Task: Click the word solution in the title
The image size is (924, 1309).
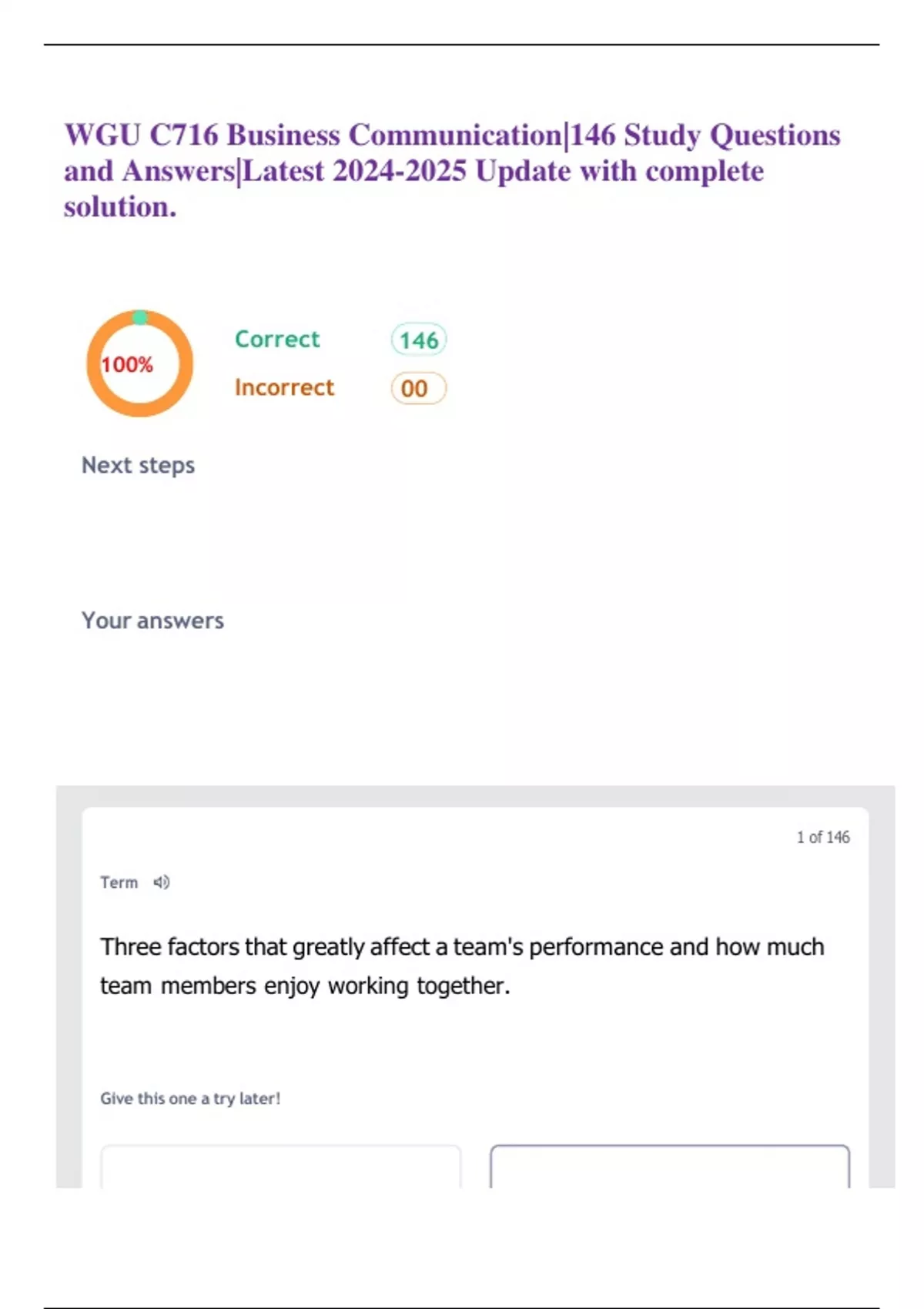Action: [119, 207]
